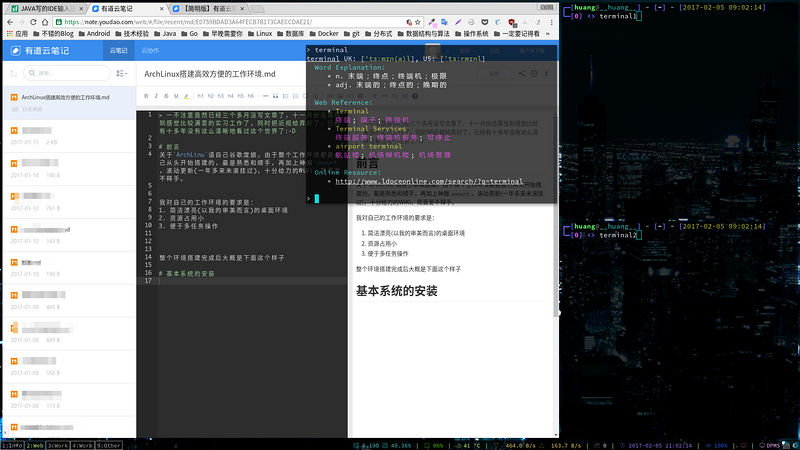
Task: Open the Java bookmark folder
Action: click(x=165, y=34)
